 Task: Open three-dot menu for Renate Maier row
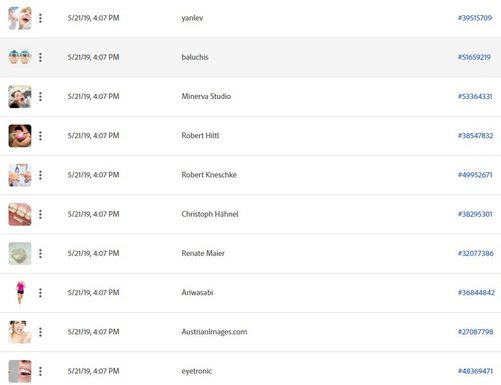40,253
